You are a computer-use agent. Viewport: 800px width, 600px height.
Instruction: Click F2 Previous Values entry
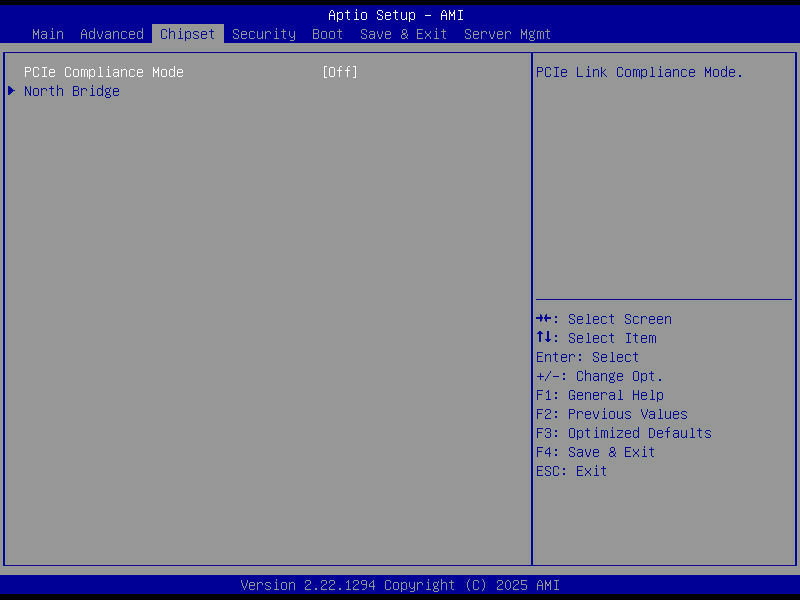[x=611, y=413]
